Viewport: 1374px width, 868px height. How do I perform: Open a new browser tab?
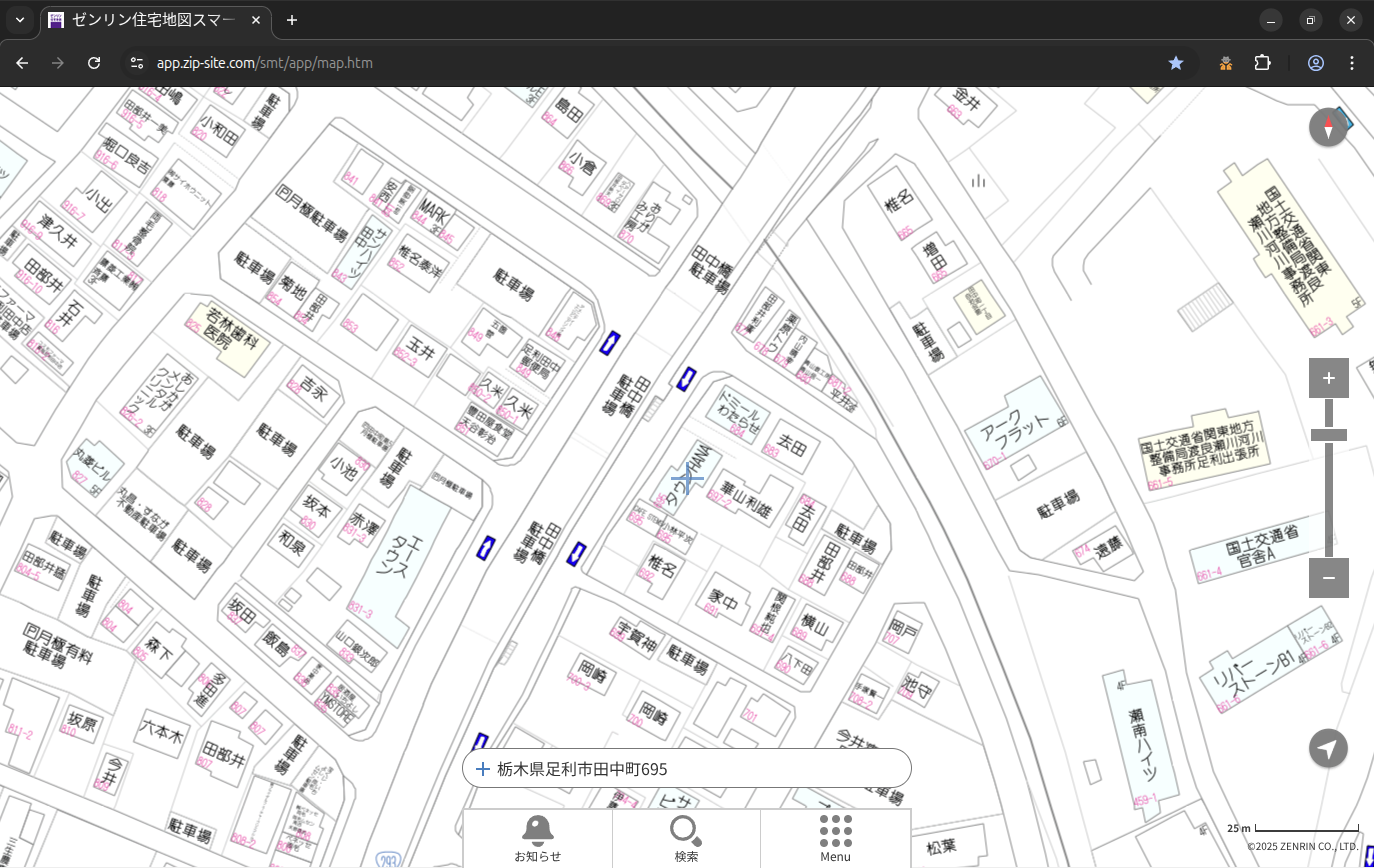click(292, 20)
